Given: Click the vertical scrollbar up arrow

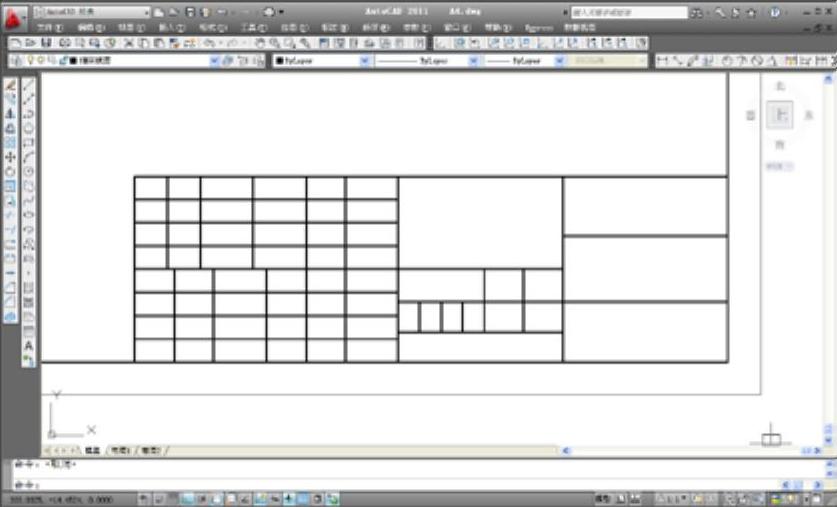Looking at the screenshot, I should tap(828, 79).
